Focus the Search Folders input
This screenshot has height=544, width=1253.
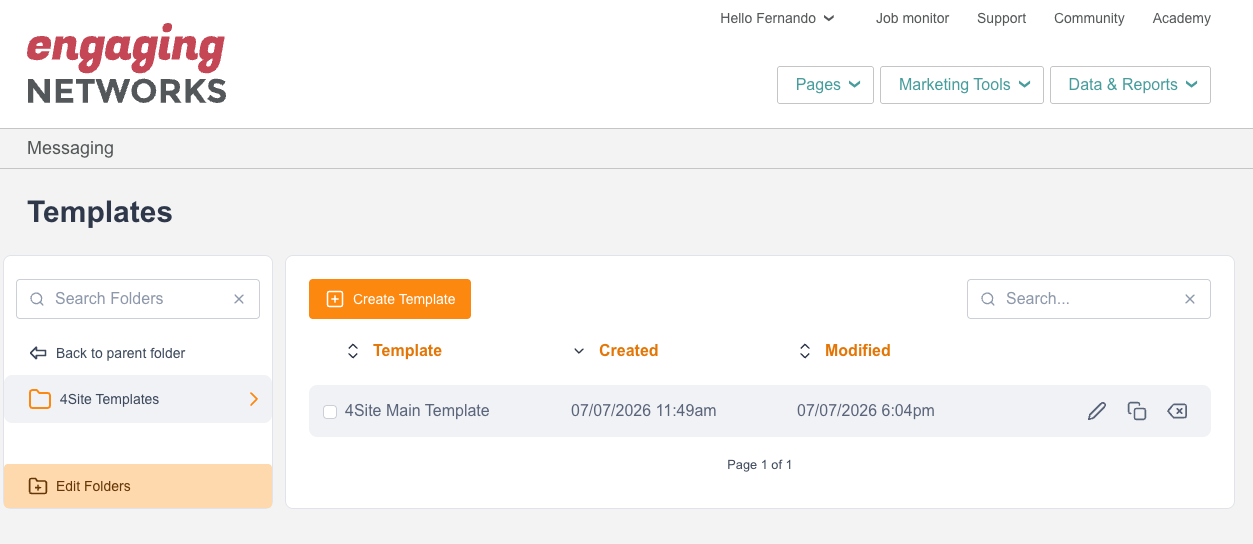click(138, 299)
